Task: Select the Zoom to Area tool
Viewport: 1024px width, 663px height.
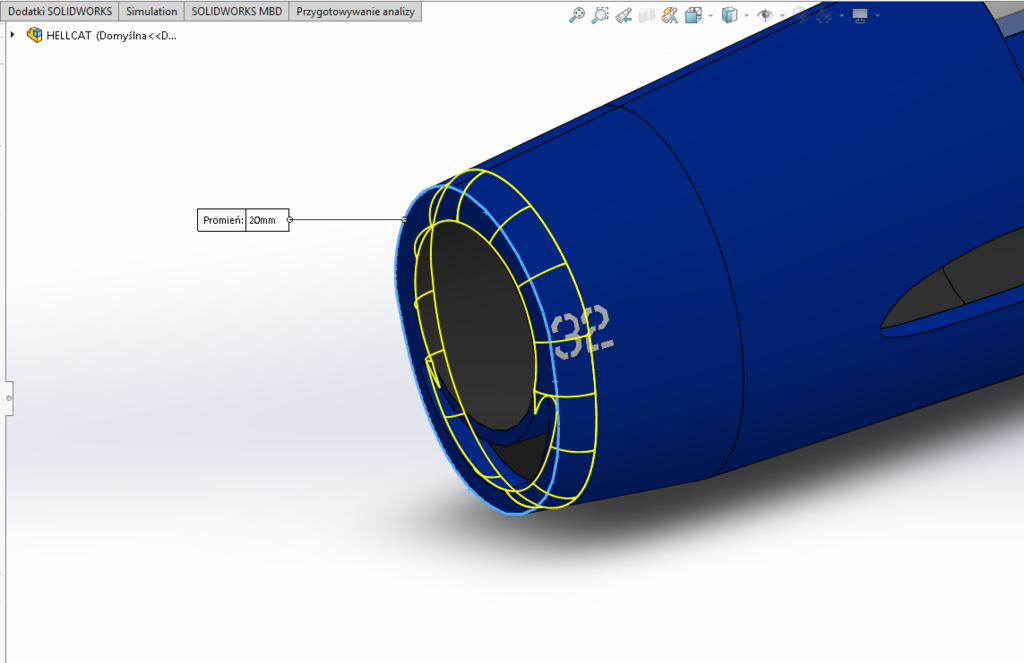Action: [x=600, y=15]
